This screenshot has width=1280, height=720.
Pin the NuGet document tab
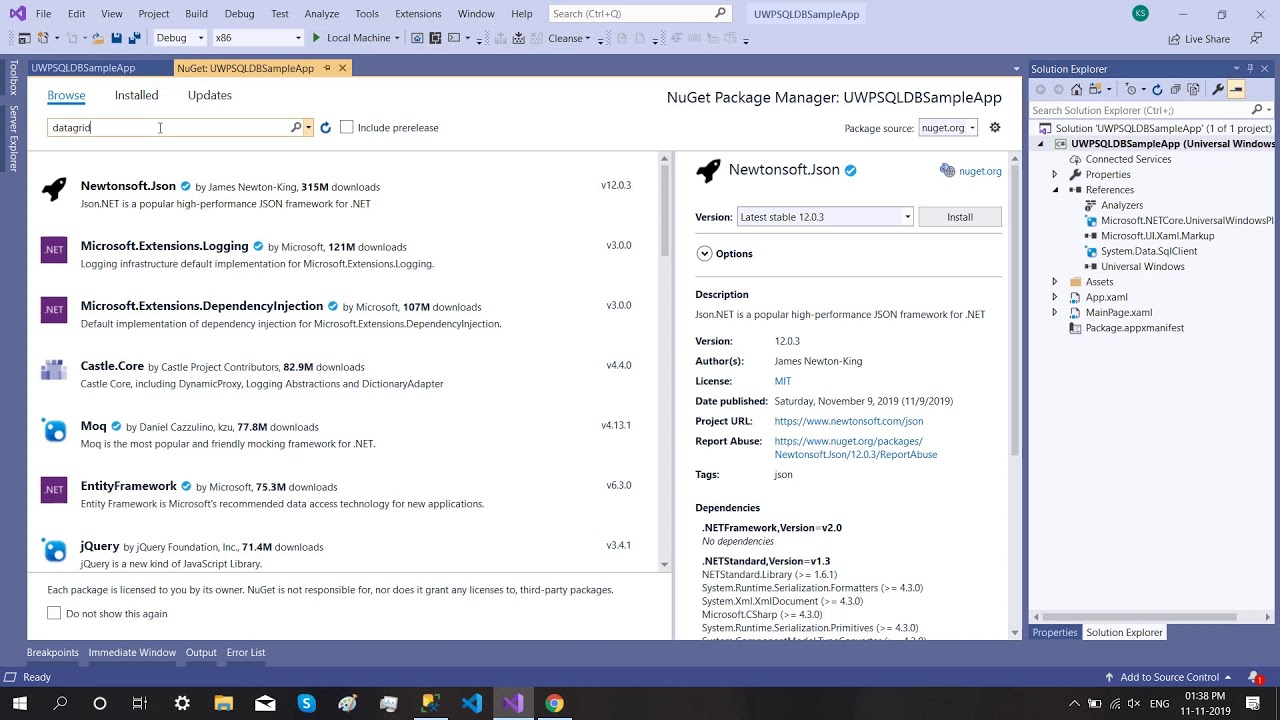point(327,68)
